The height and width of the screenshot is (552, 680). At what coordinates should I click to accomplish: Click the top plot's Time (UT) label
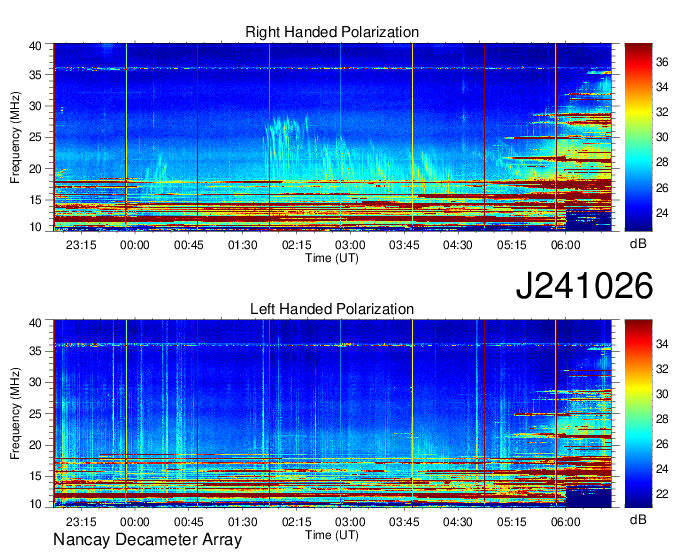pyautogui.click(x=332, y=258)
